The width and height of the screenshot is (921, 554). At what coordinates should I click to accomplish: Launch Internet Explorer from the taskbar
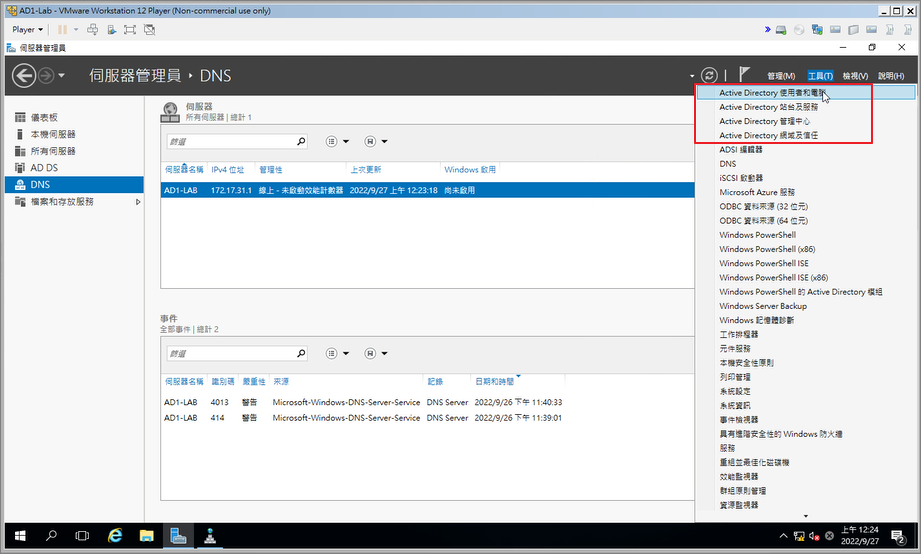point(115,536)
